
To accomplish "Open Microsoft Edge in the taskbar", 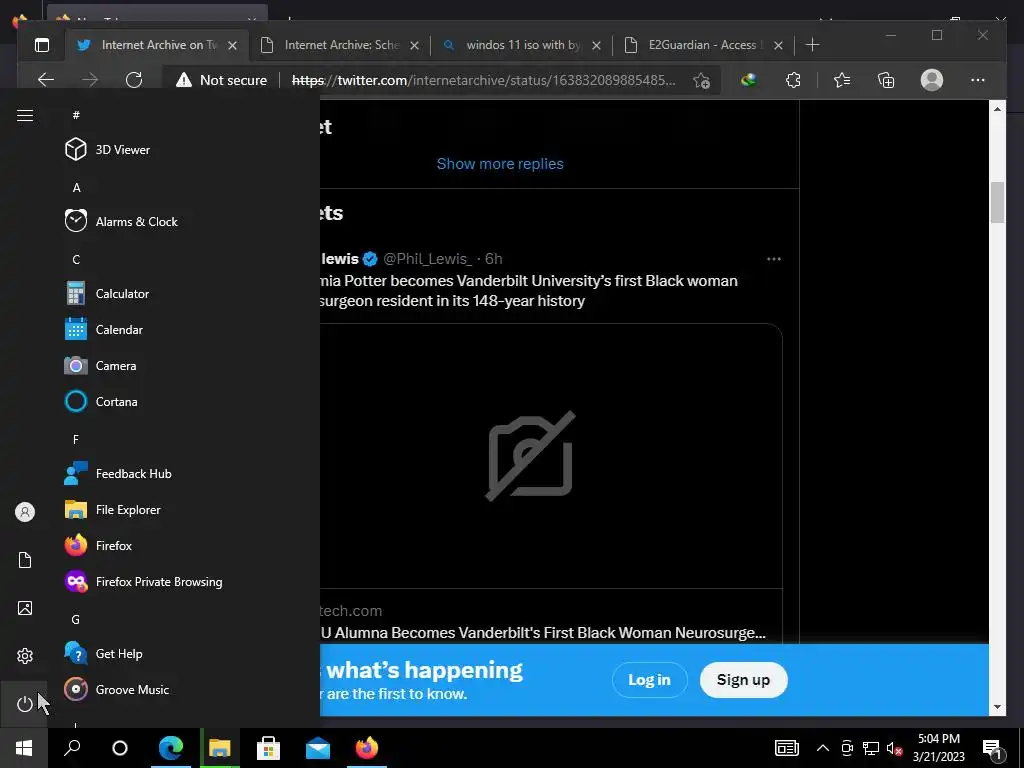I will (171, 748).
